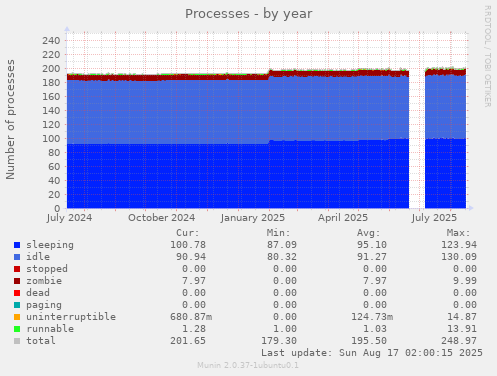Click the October 2024 axis label
Screen dimensions: 497x376
coord(161,218)
